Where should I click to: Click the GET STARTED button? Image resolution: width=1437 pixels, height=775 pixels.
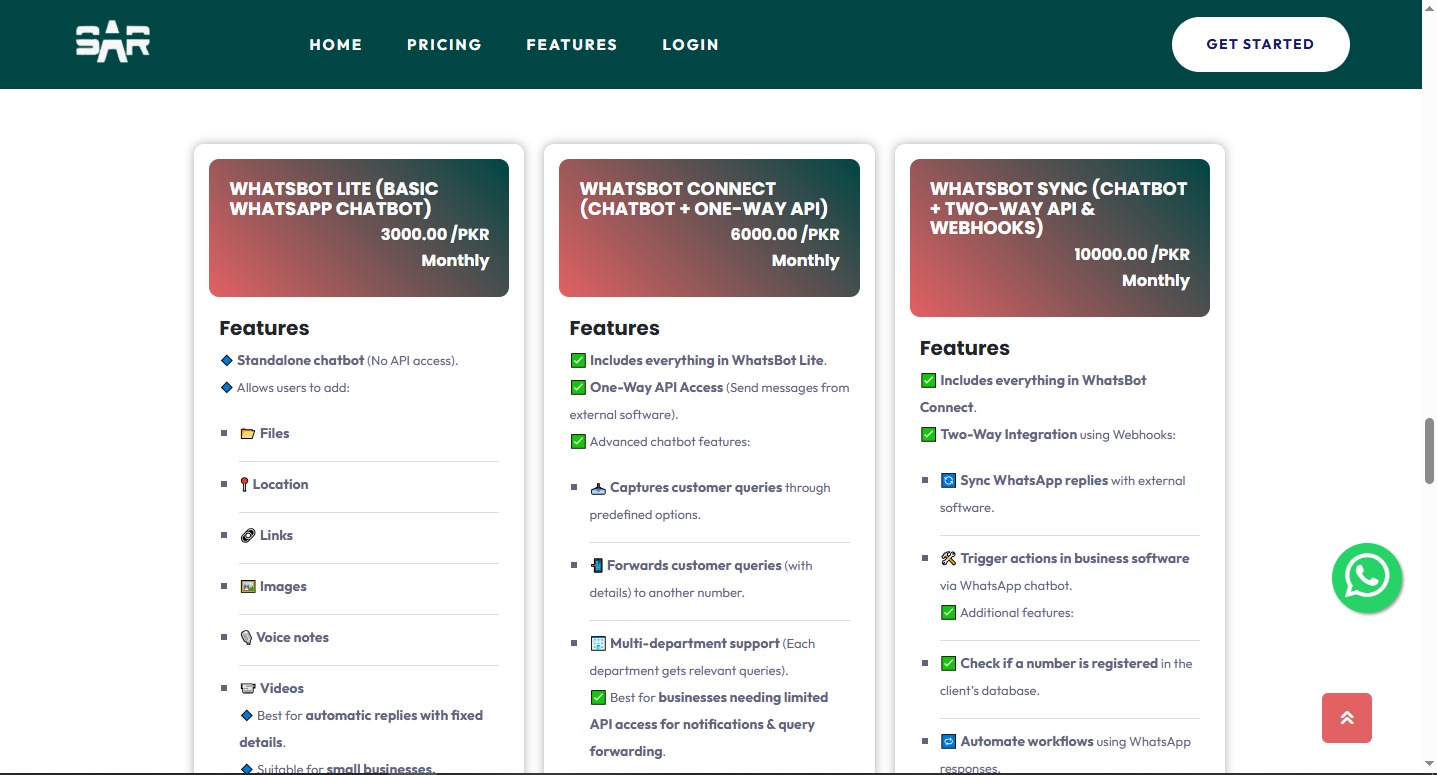(x=1260, y=44)
